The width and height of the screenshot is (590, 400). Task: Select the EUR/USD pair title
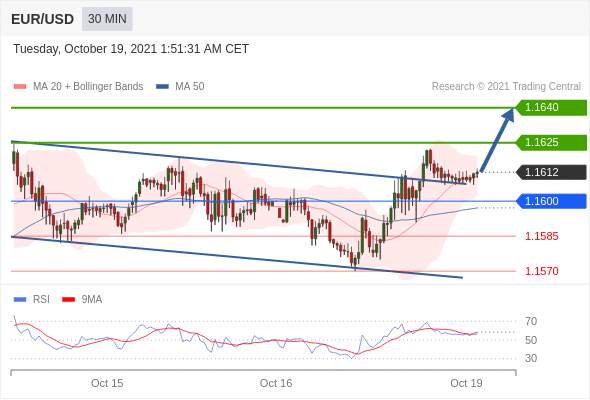pyautogui.click(x=43, y=19)
